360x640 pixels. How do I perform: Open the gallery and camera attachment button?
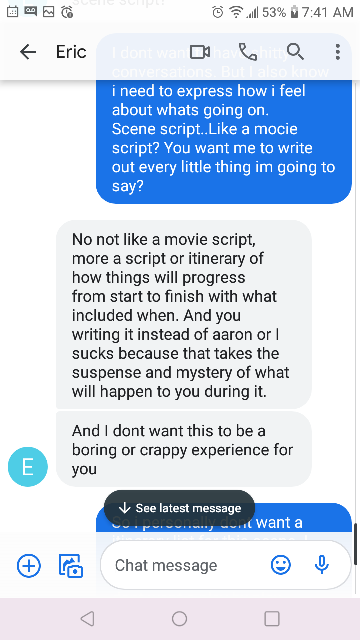tap(71, 566)
